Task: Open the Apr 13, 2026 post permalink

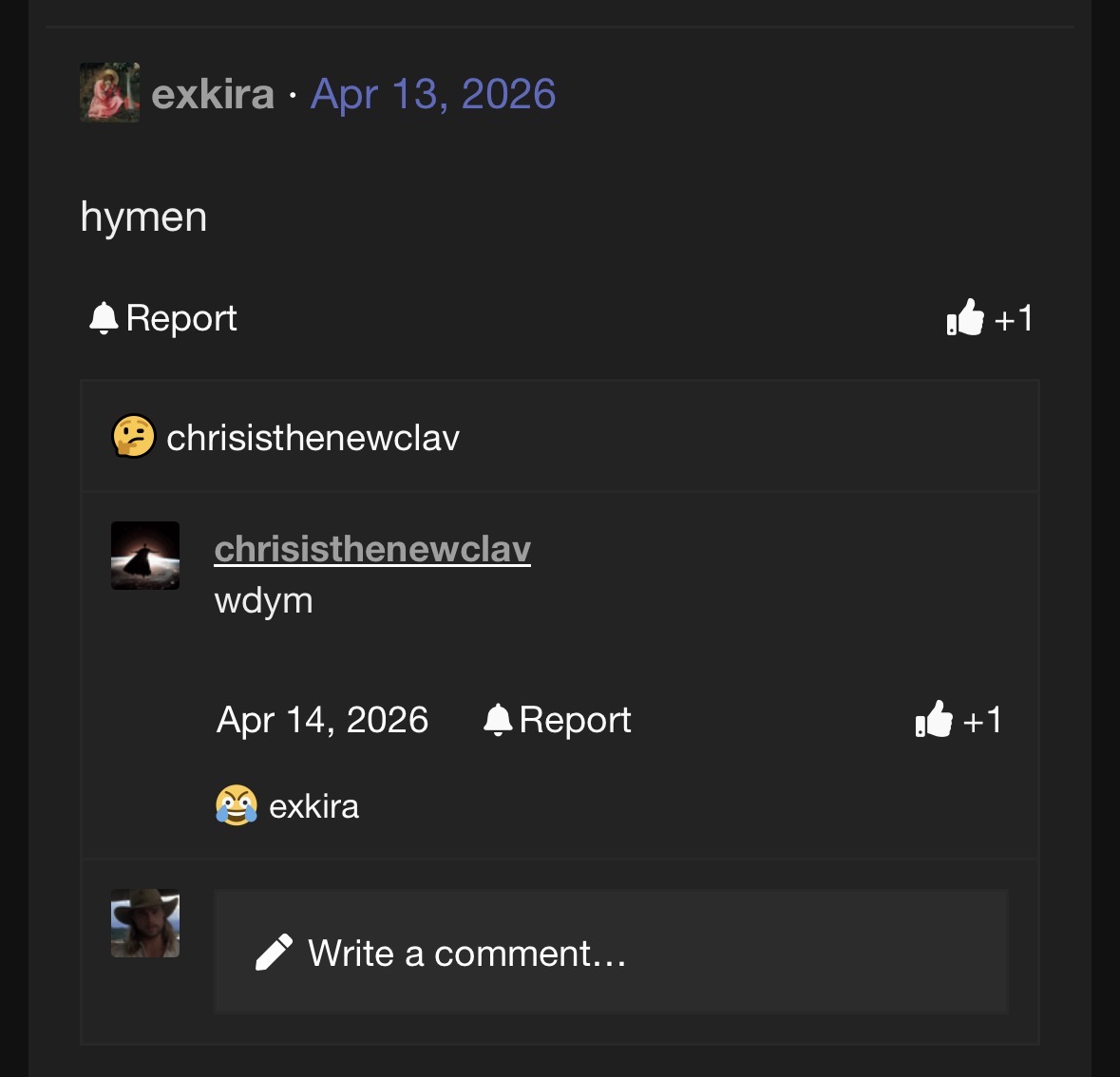Action: 433,94
